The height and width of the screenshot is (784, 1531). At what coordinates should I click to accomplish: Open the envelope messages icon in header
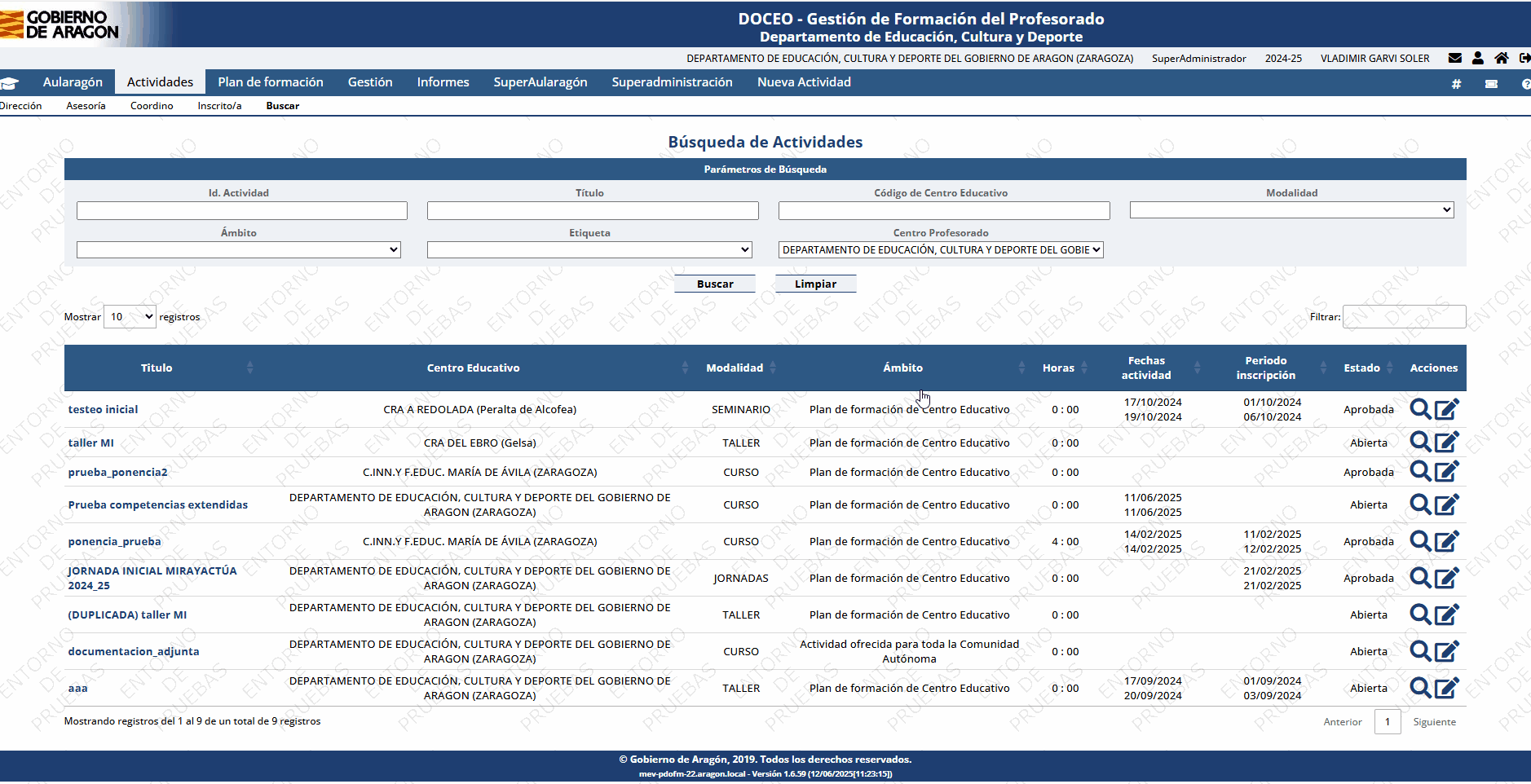(x=1454, y=58)
